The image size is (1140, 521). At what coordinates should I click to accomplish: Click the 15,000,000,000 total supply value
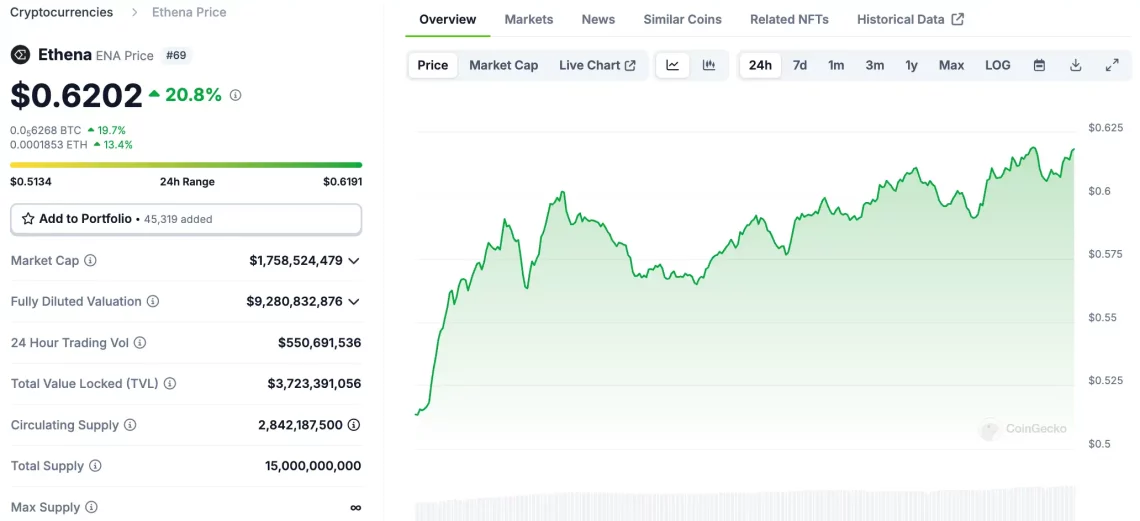tap(313, 466)
